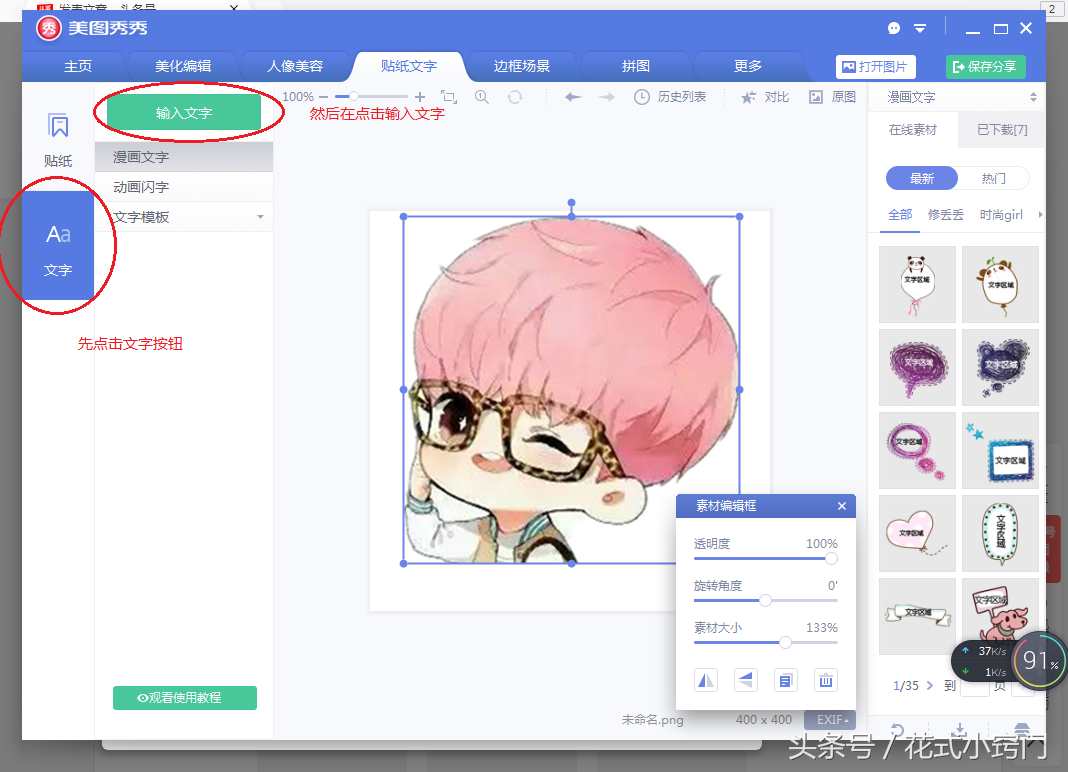Click the zoom magnifier icon in toolbar
This screenshot has width=1068, height=772.
(x=482, y=97)
